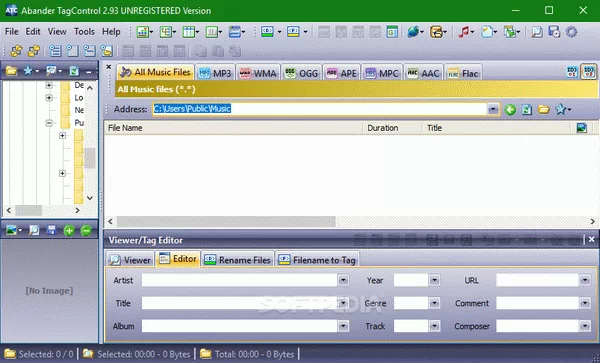Screen dimensions: 600x363
Task: Click the green minus remove image button
Action: pyautogui.click(x=86, y=230)
